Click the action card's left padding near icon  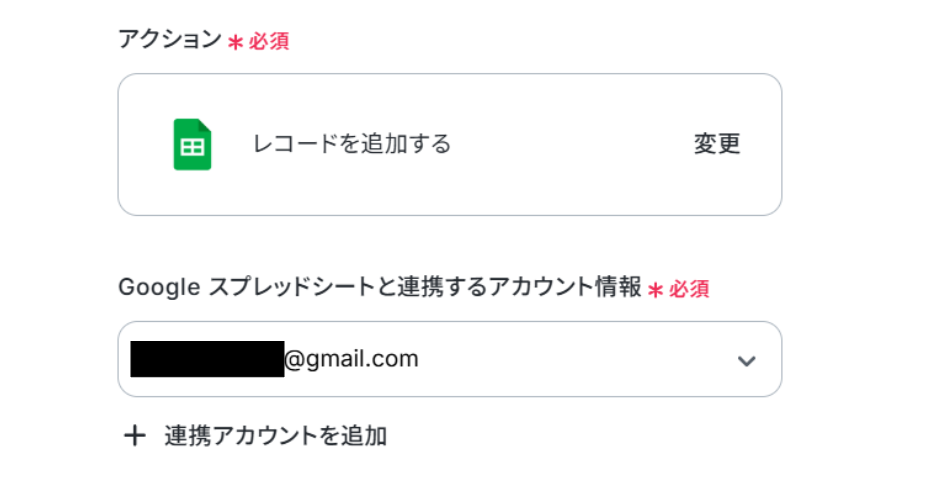pos(145,145)
